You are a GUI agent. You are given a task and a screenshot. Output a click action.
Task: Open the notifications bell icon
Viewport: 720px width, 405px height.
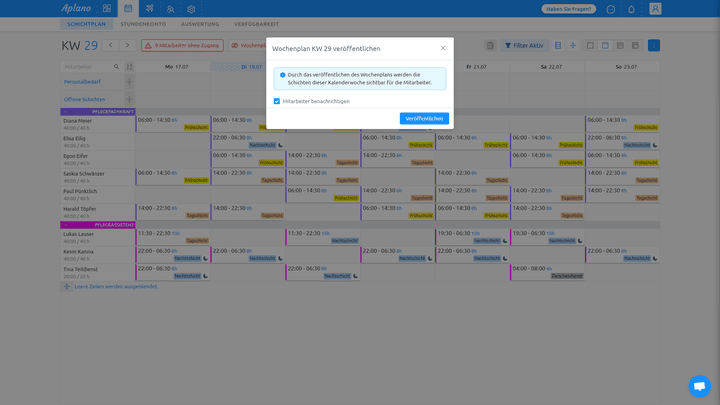pos(632,9)
